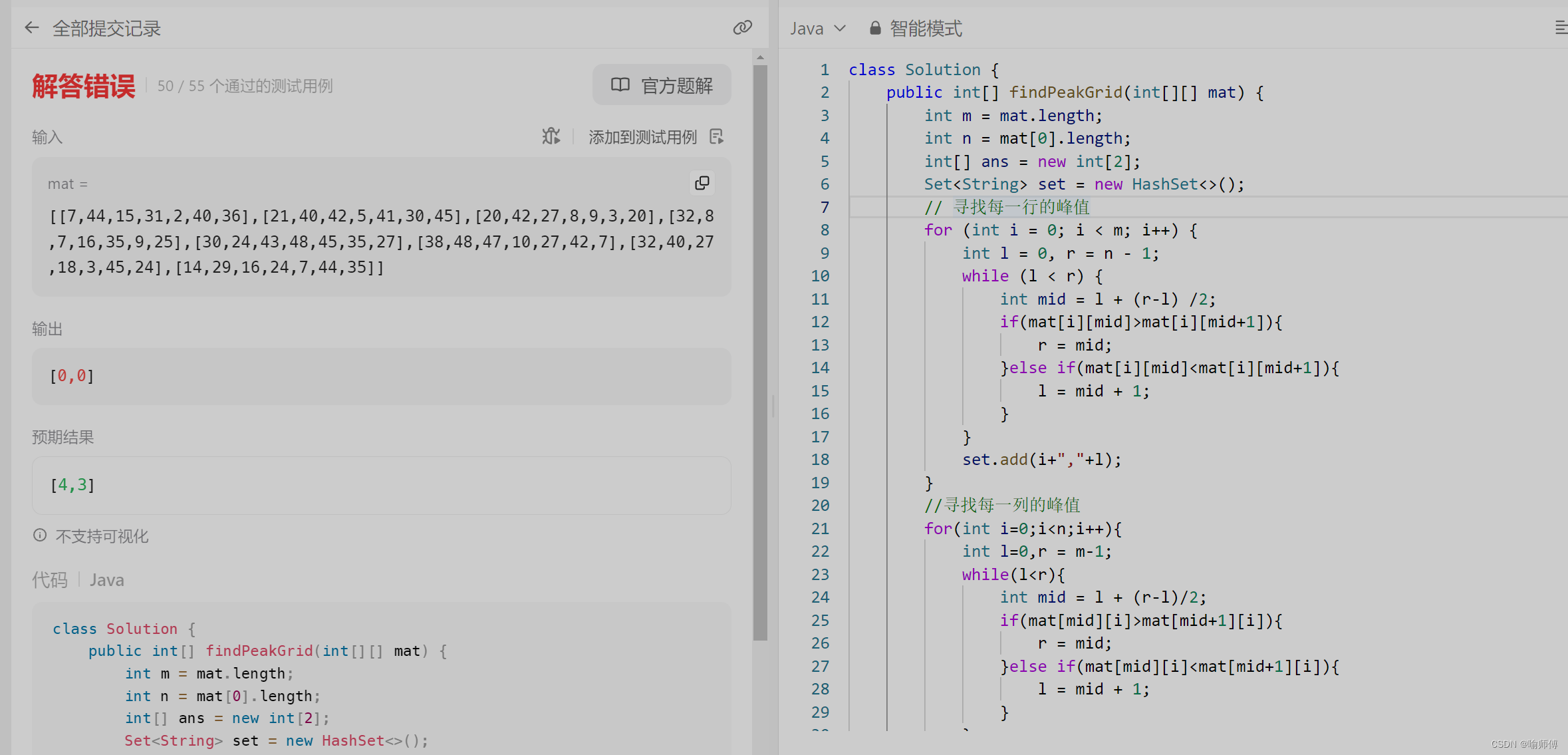
Task: Go back with the left arrow icon
Action: tap(31, 28)
